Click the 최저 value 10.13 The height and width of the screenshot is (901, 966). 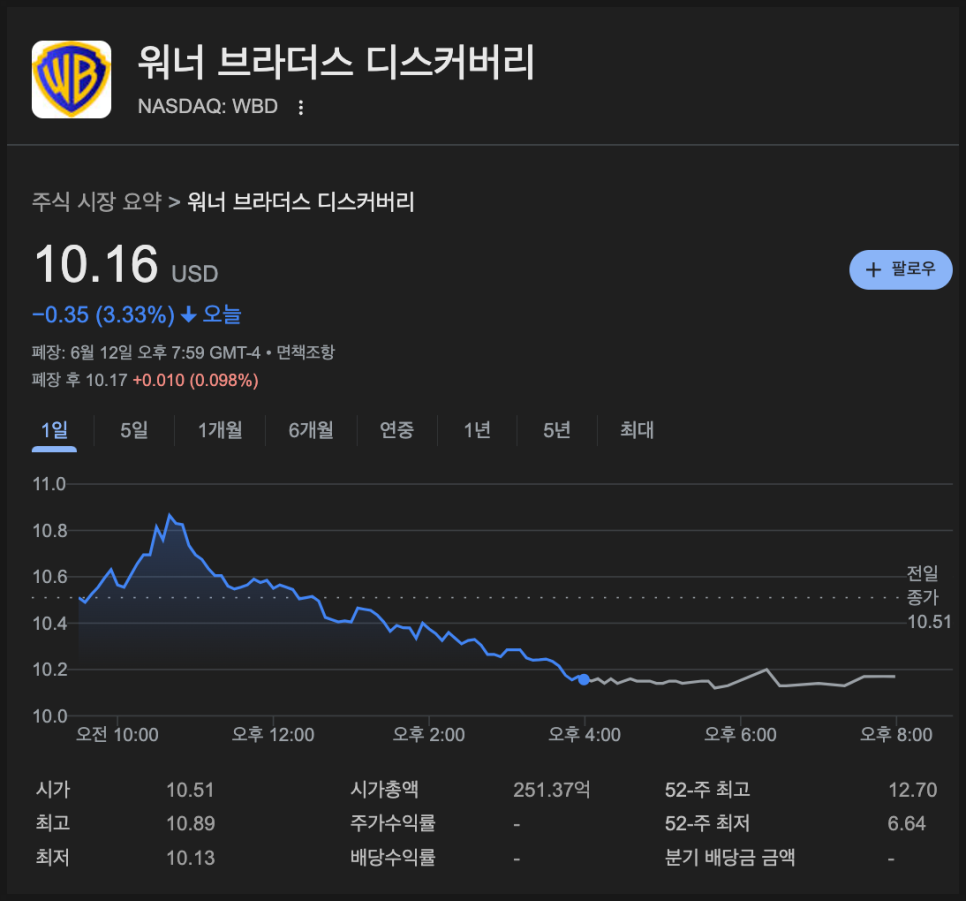click(190, 858)
